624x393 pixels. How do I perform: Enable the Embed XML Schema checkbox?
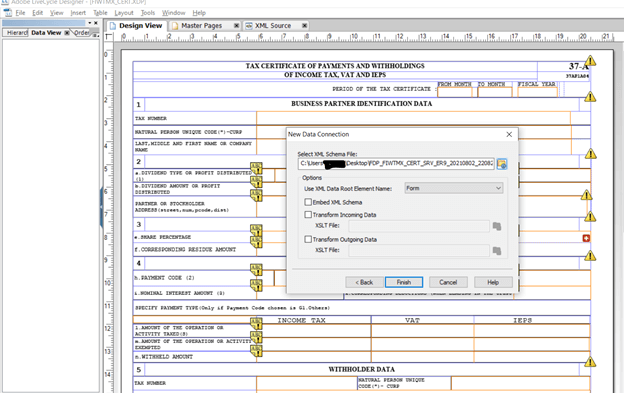point(308,202)
